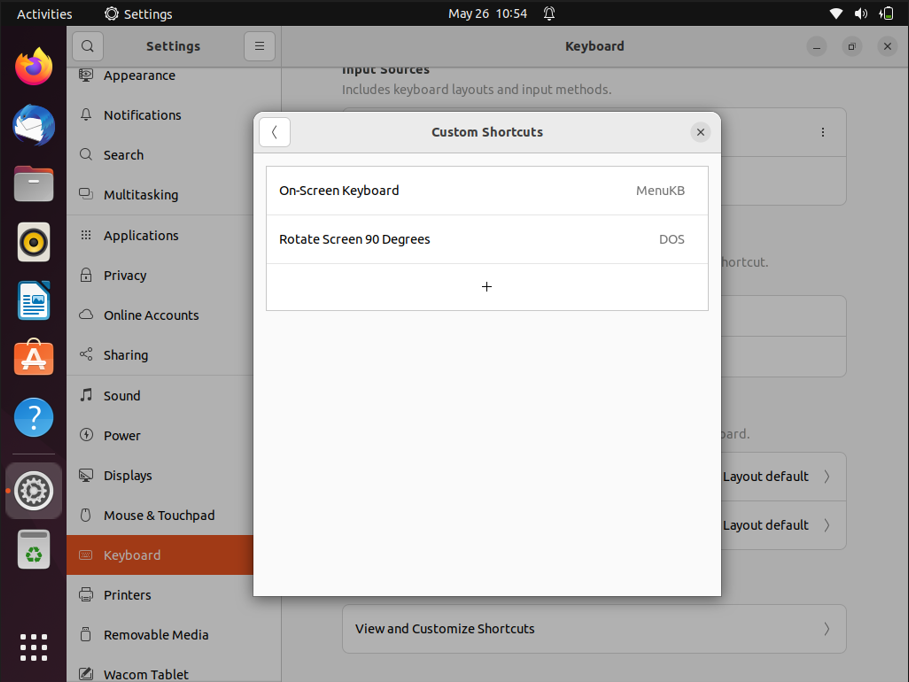The height and width of the screenshot is (682, 909).
Task: Select Mouse & Touchpad in the sidebar
Action: click(159, 516)
